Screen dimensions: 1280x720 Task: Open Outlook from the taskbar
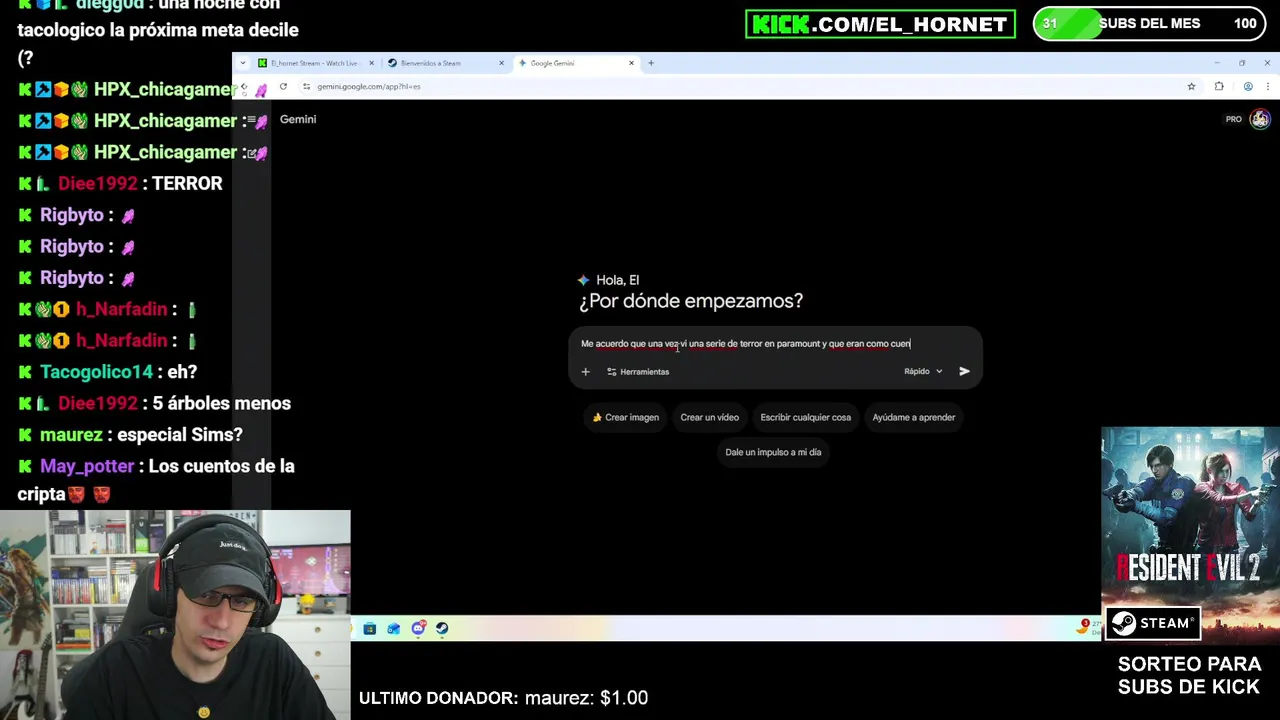pyautogui.click(x=393, y=629)
